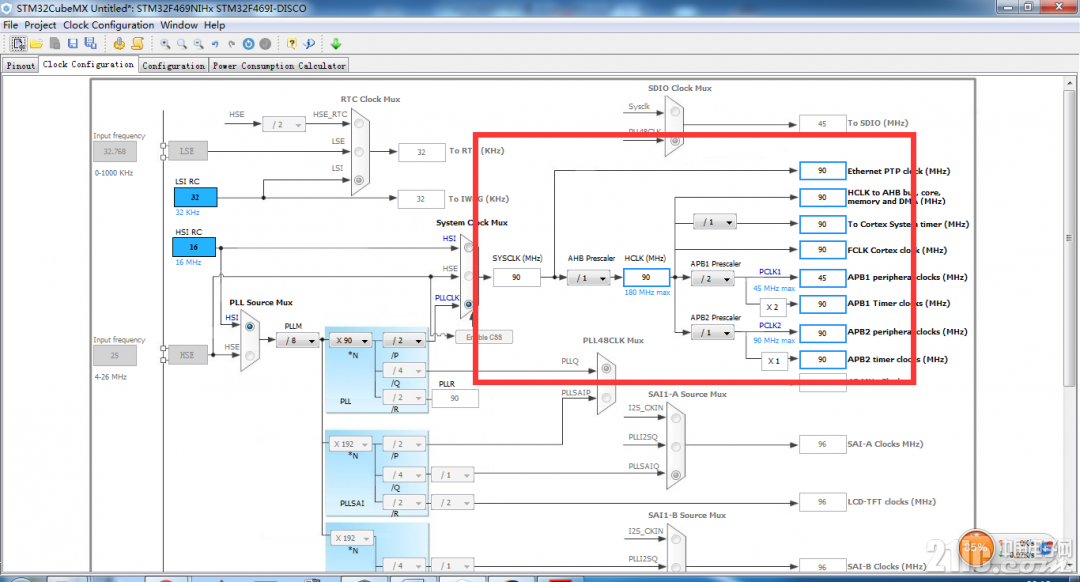Select I2S_CKIN on SAI1-A Source Mux
This screenshot has width=1080, height=582.
click(676, 418)
